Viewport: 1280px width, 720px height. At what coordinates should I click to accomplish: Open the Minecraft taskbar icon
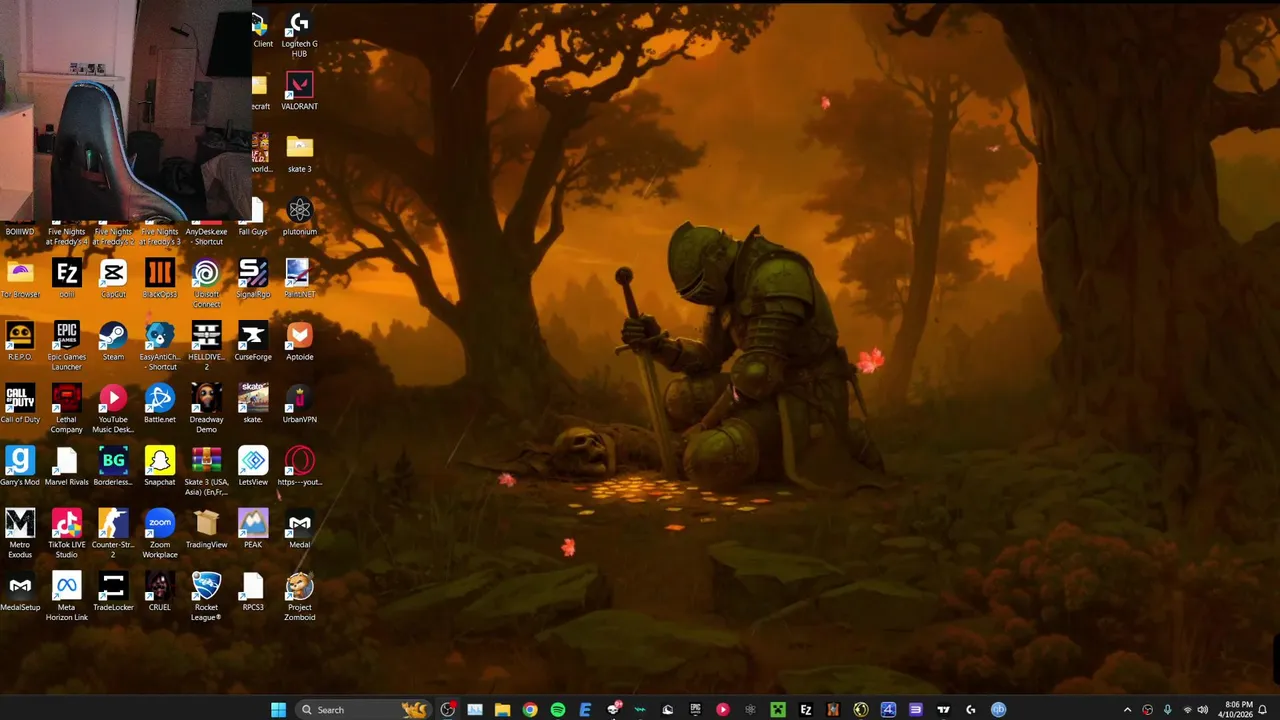(x=778, y=710)
